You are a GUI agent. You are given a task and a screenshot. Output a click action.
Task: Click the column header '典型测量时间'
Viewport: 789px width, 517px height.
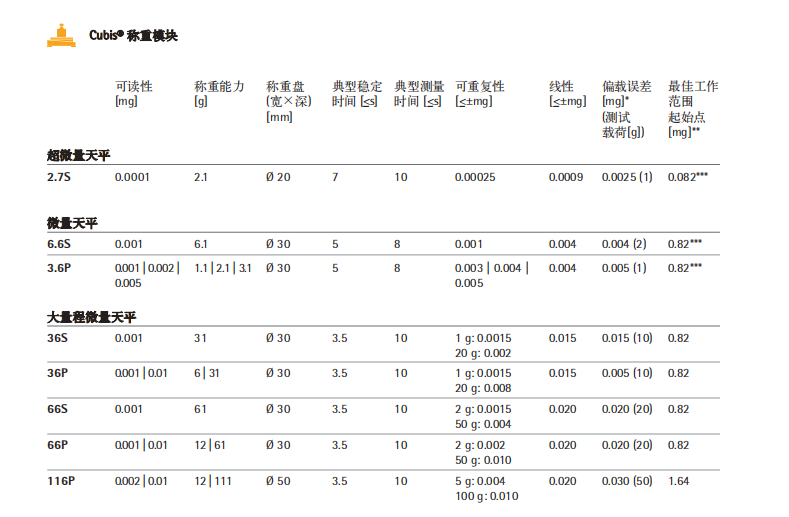click(x=419, y=94)
